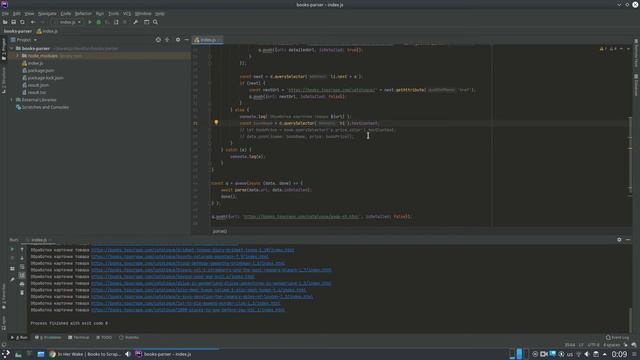Open Project panel options gear
Viewport: 640px width, 360px height.
click(178, 40)
